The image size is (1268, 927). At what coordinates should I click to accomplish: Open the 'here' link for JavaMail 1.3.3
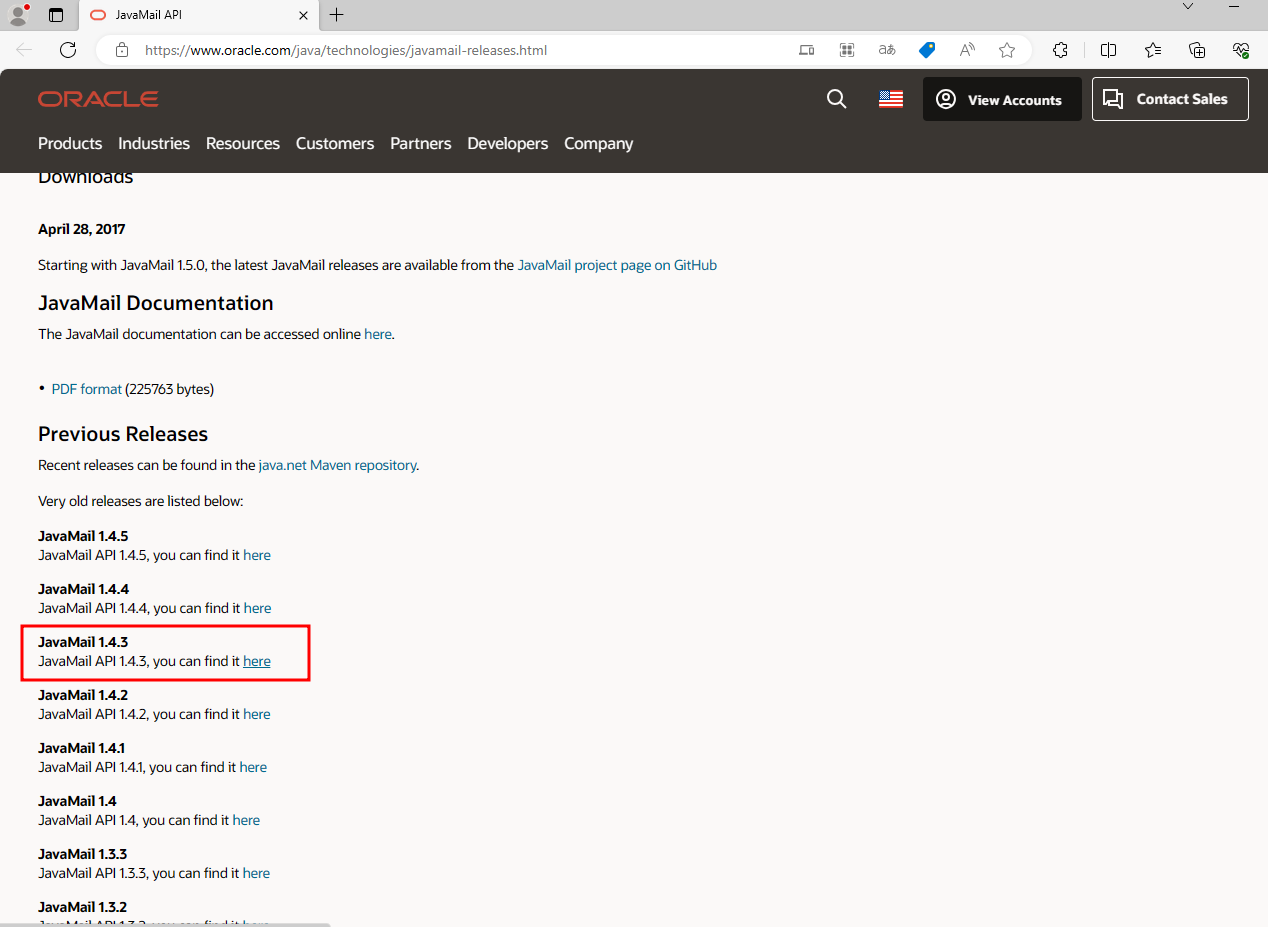click(256, 873)
